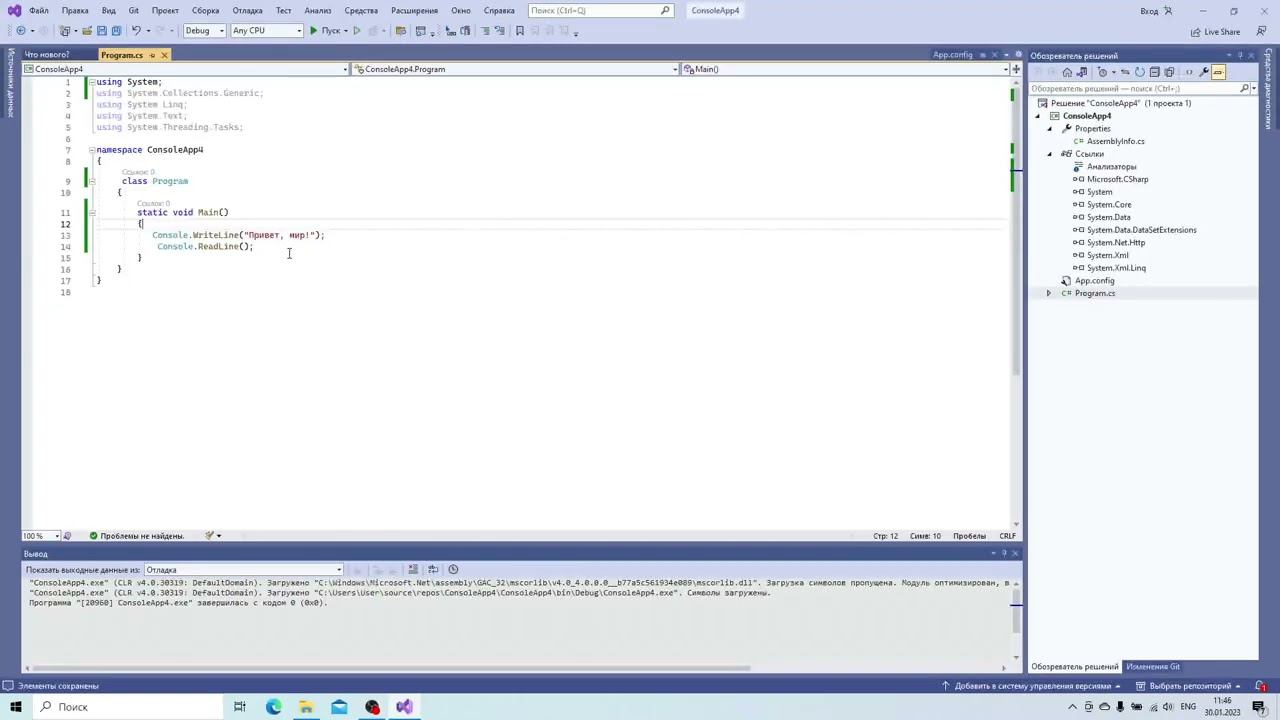
Task: Collapse the Ссылки references node
Action: [1050, 154]
